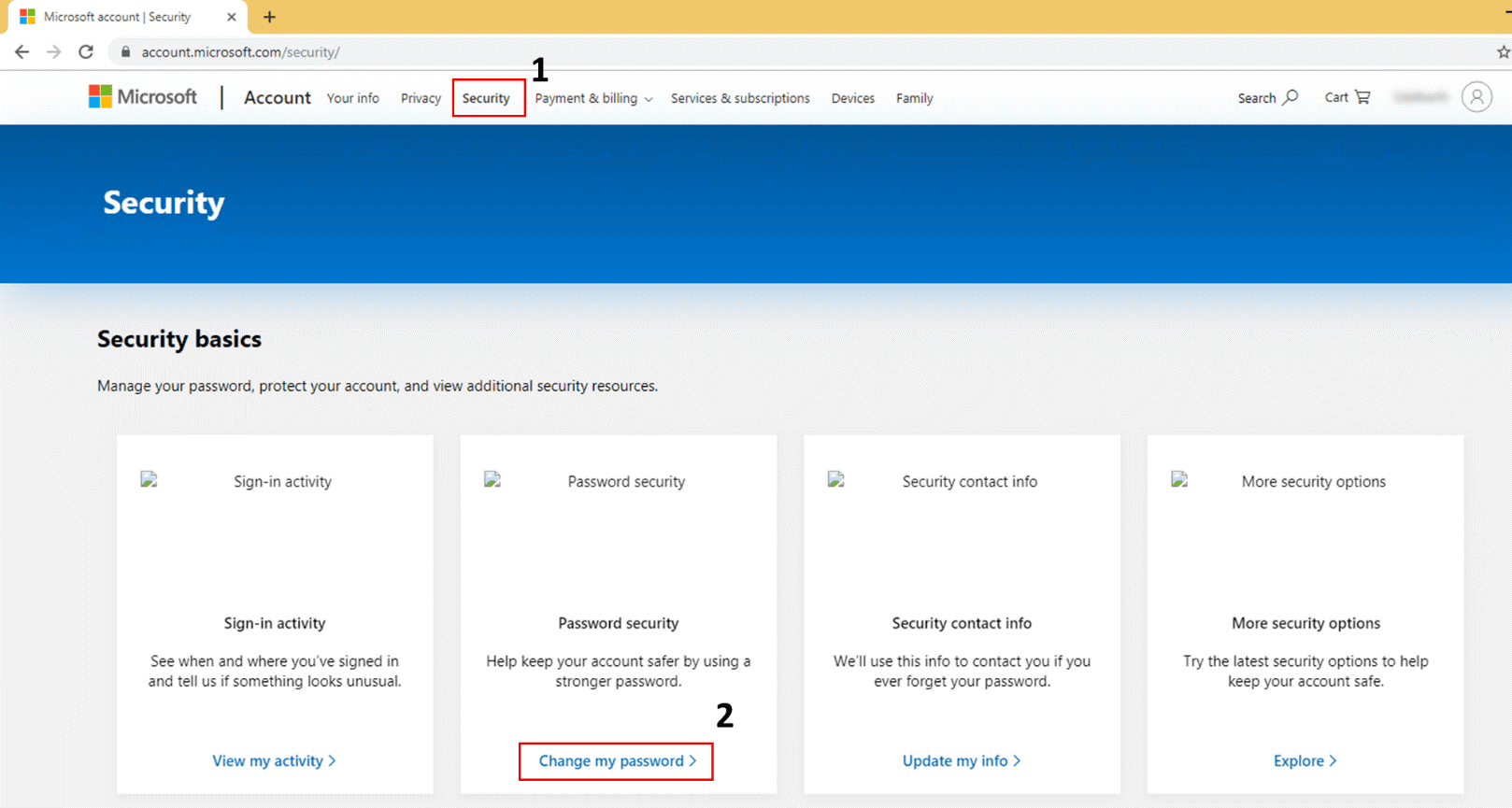The image size is (1512, 808).
Task: Open the Account home link
Action: pyautogui.click(x=278, y=97)
